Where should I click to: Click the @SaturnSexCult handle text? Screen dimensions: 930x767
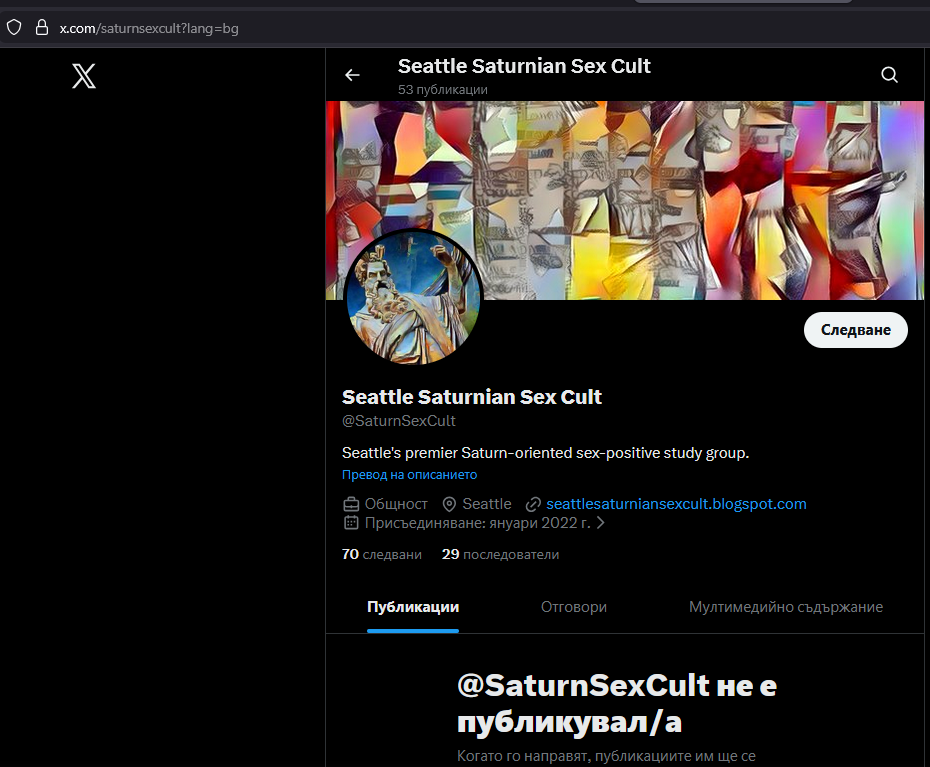pyautogui.click(x=399, y=421)
